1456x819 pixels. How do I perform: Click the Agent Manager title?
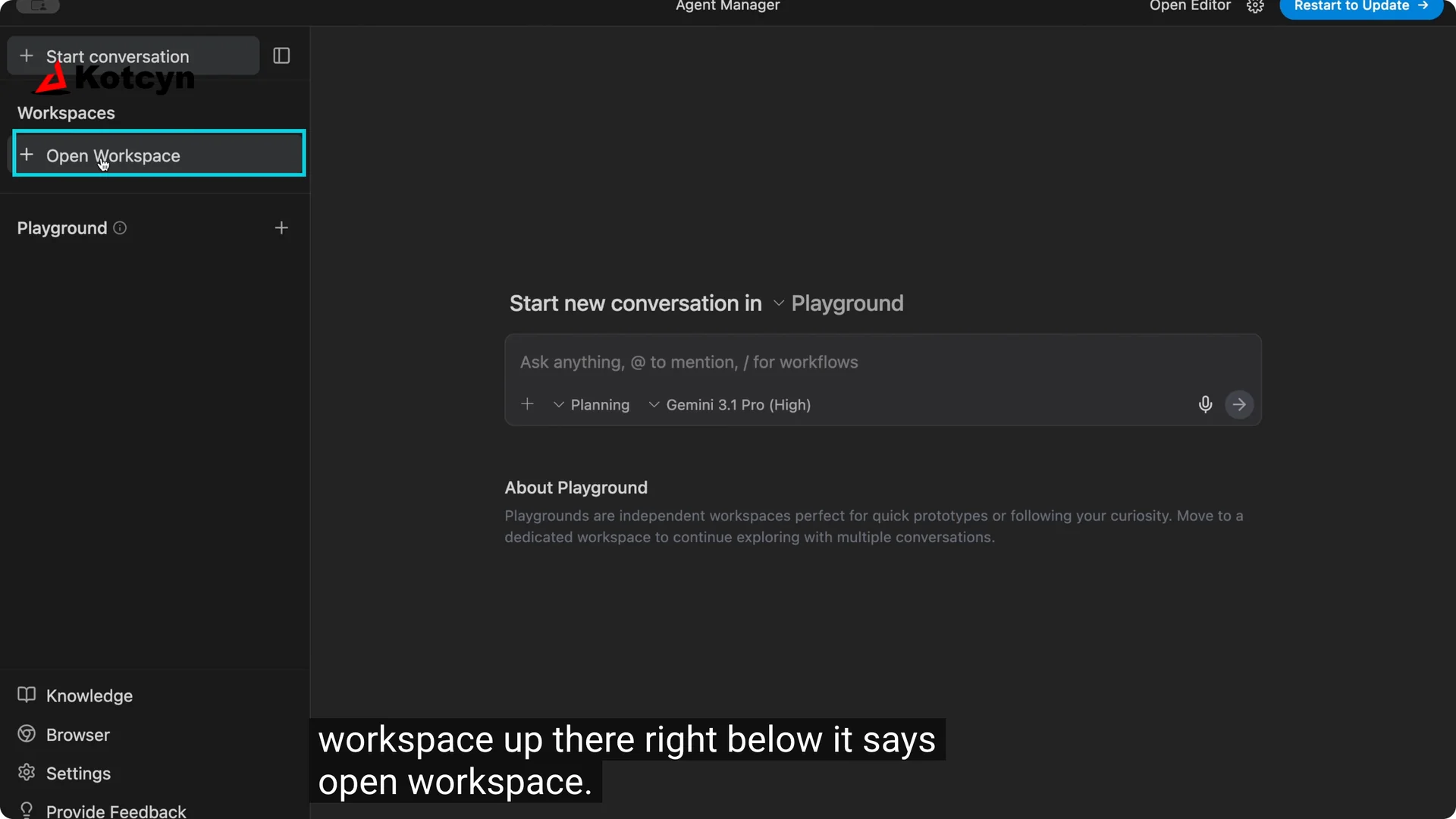click(728, 6)
